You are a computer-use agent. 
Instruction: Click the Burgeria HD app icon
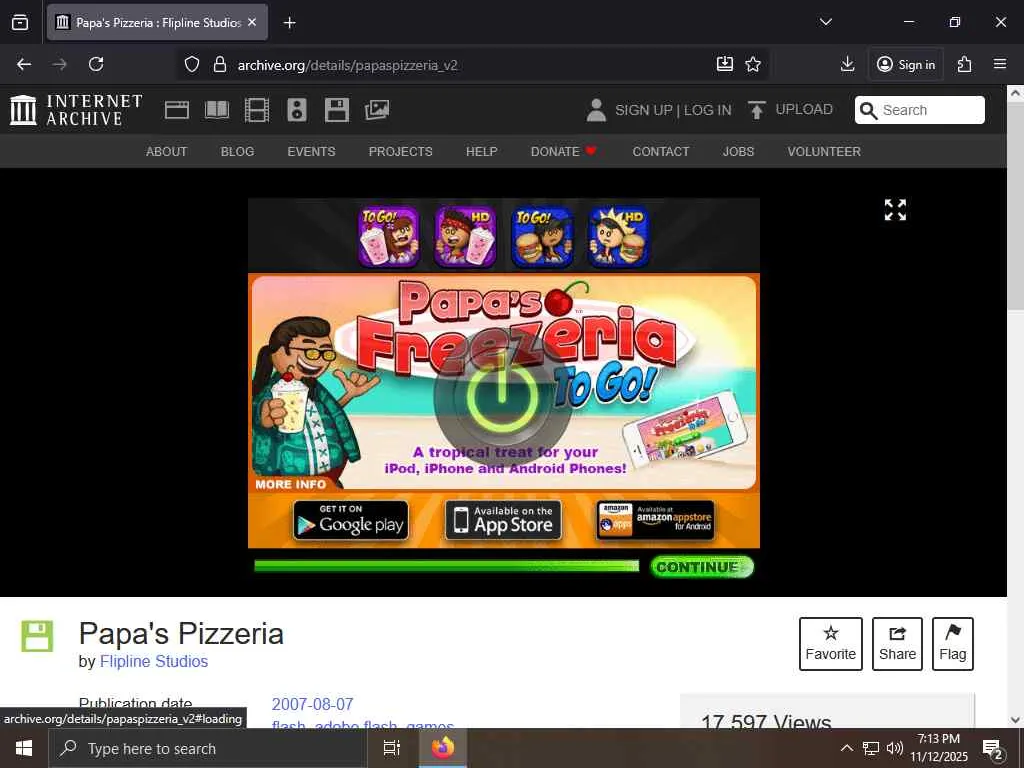pyautogui.click(x=618, y=236)
